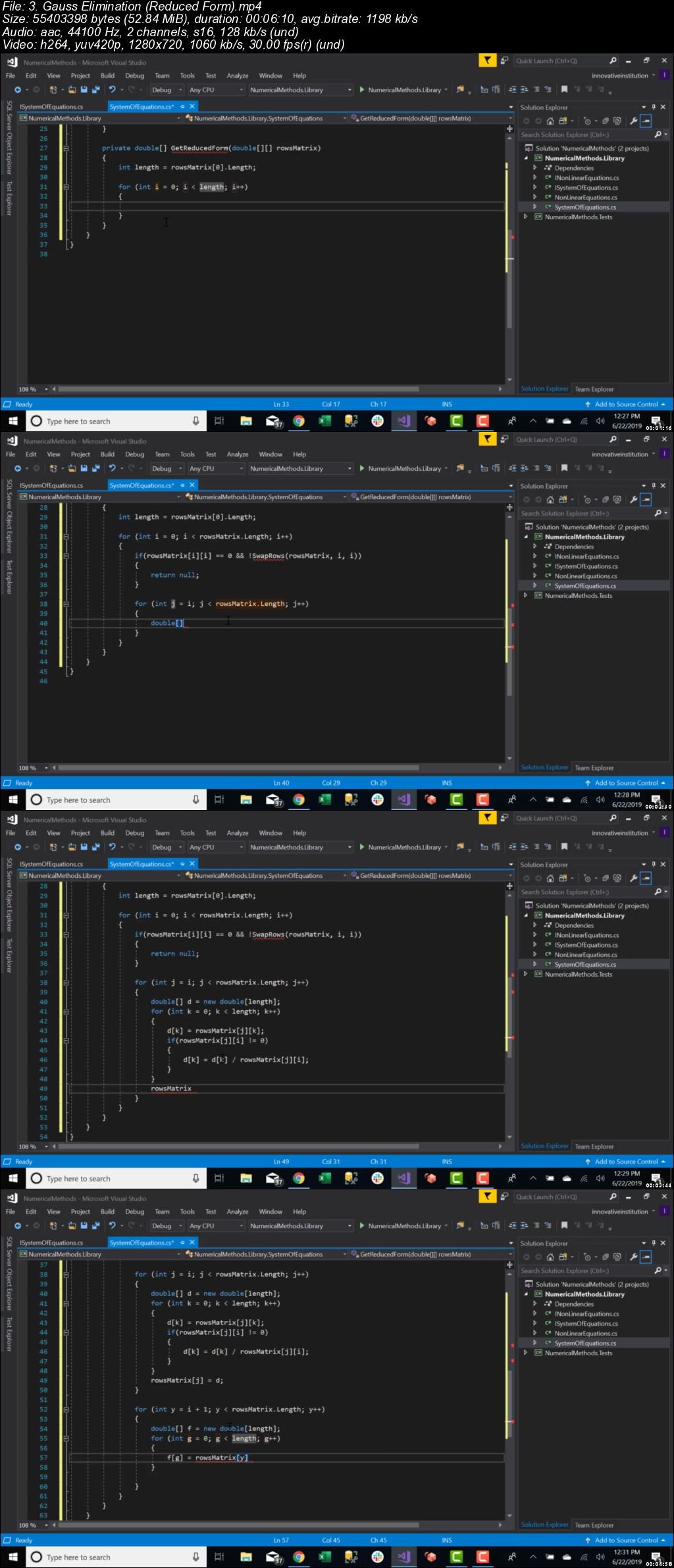This screenshot has height=1568, width=674.
Task: Click the Open File icon in the 12:28 PM frame toolbar
Action: (x=72, y=469)
